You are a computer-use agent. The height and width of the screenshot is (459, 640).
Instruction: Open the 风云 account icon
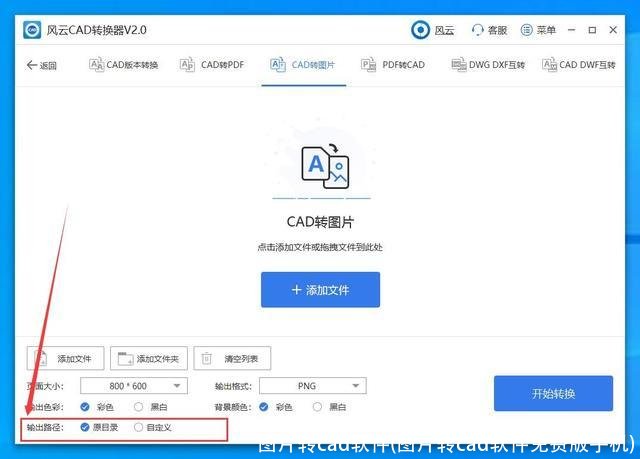coord(420,30)
